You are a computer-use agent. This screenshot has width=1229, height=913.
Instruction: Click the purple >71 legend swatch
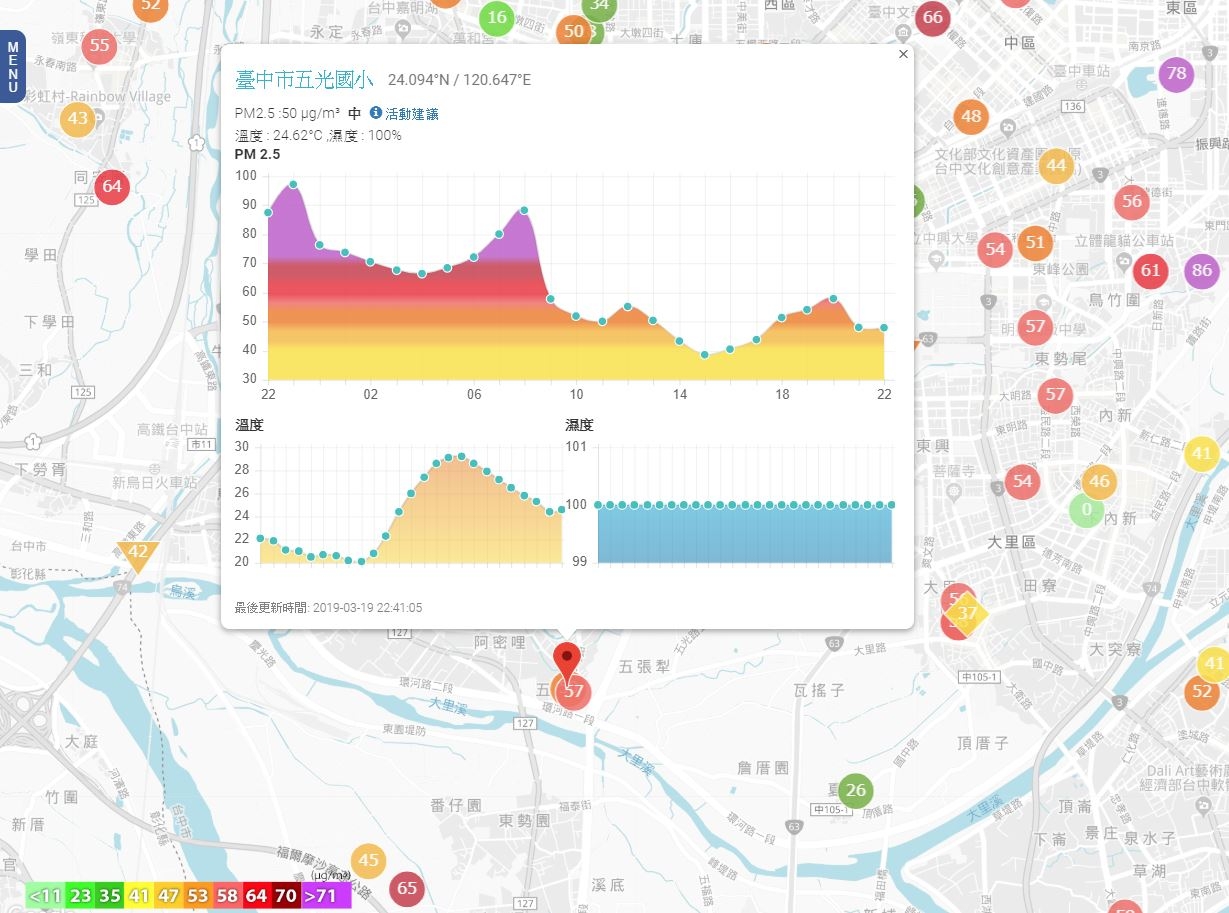pos(326,896)
